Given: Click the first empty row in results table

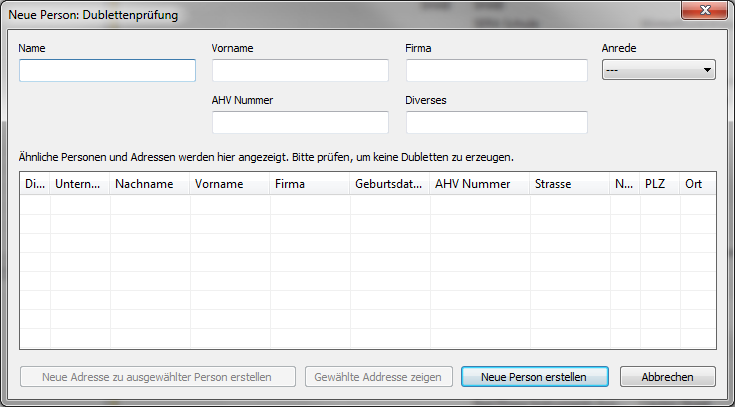Looking at the screenshot, I should tap(368, 204).
